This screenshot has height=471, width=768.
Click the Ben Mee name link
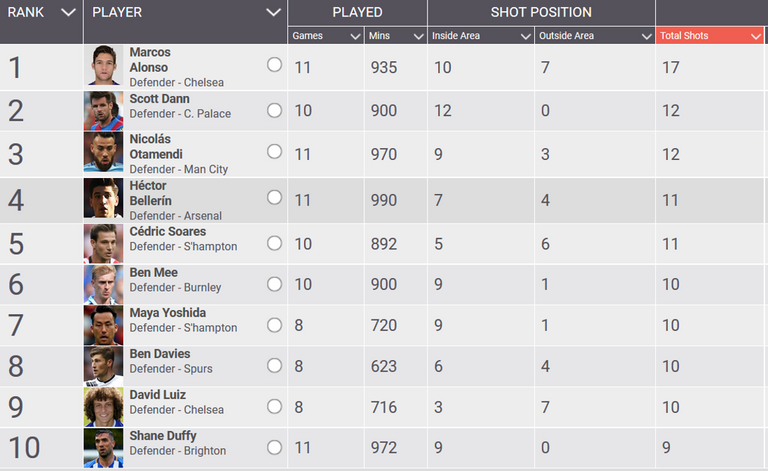(153, 272)
